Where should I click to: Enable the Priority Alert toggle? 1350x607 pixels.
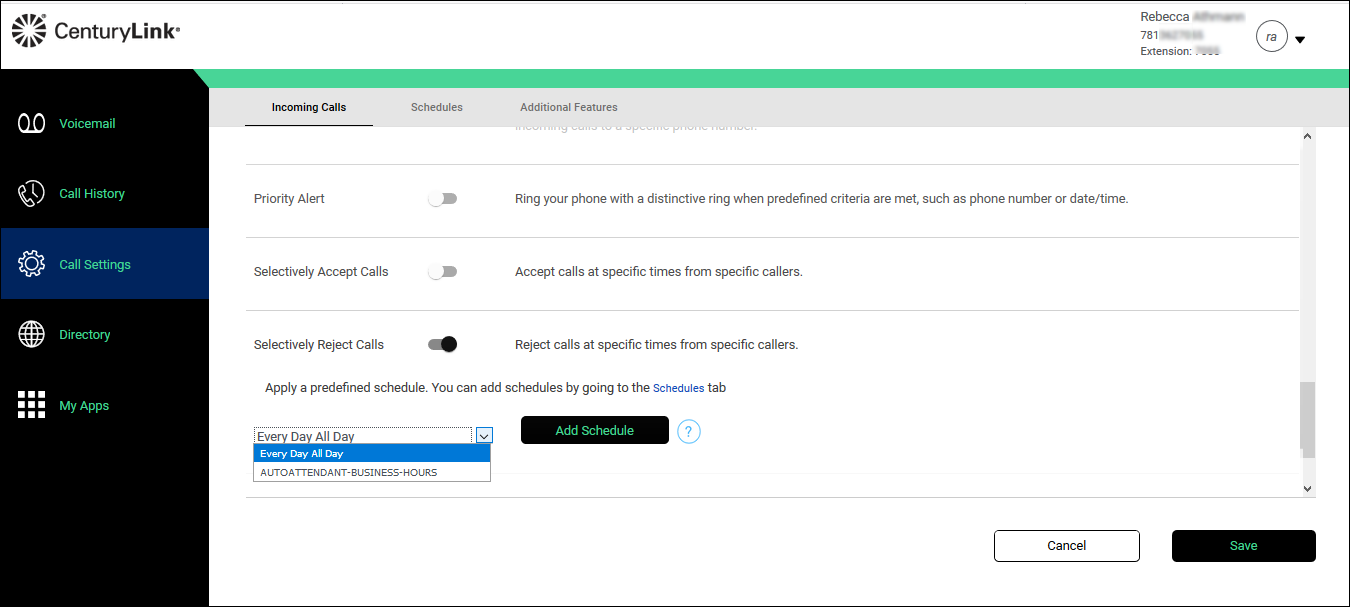point(442,199)
